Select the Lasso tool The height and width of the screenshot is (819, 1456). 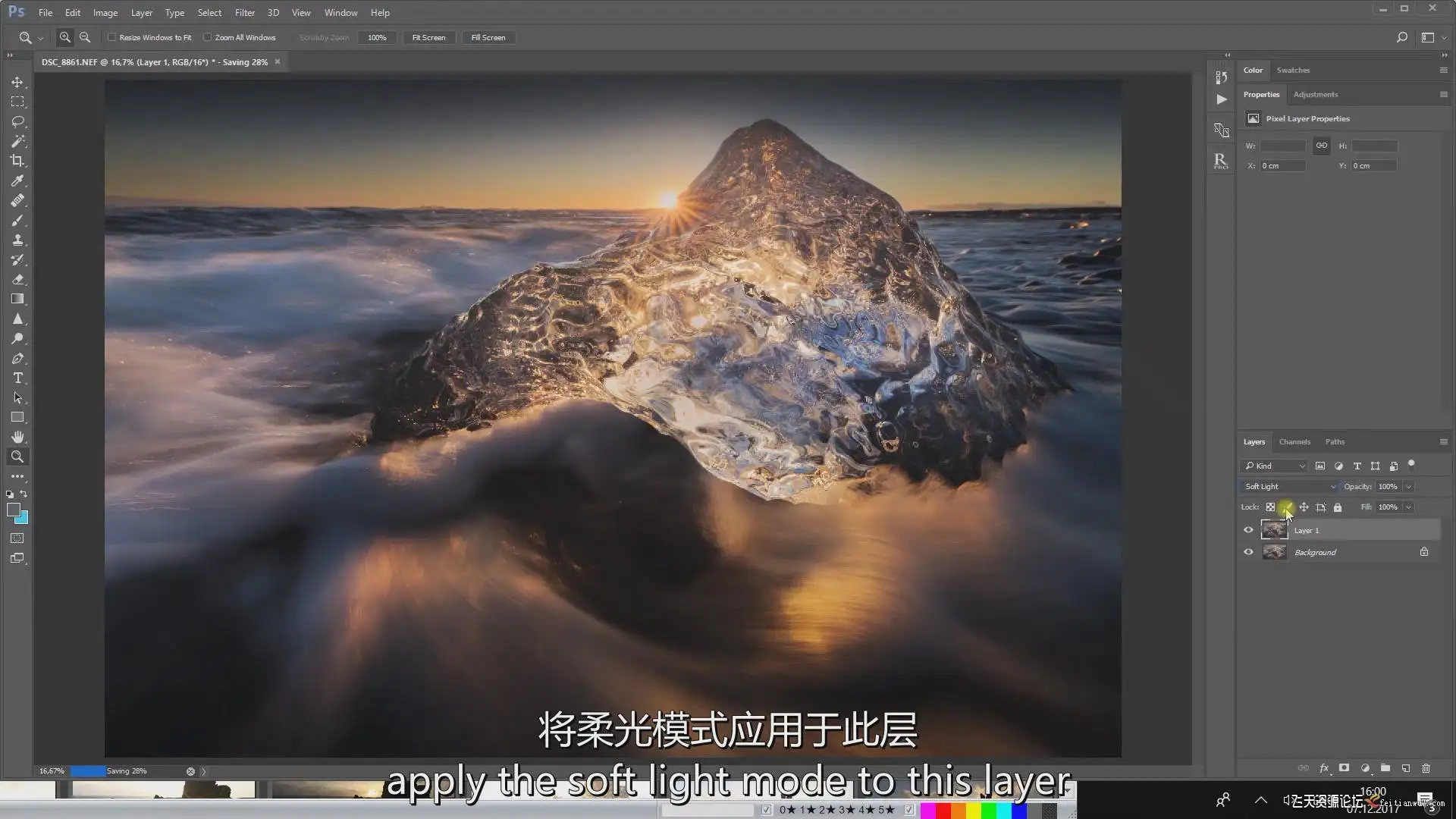click(x=17, y=121)
